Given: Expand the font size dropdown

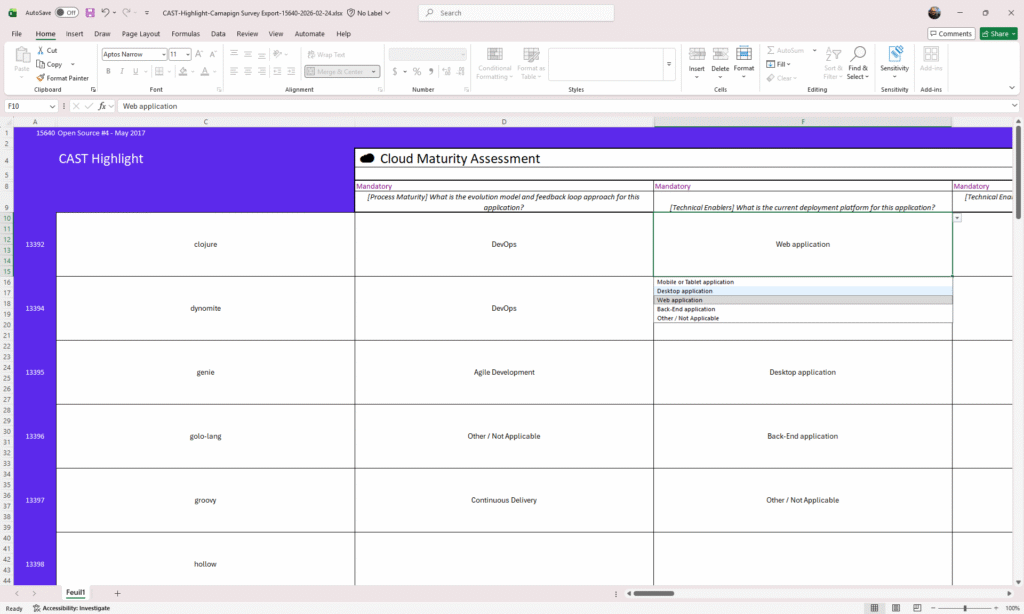Looking at the screenshot, I should [x=187, y=54].
